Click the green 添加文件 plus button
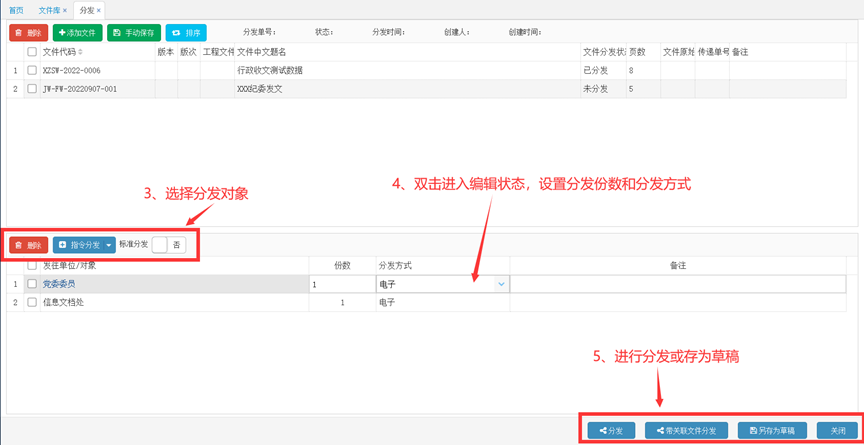Screen dimensions: 864x445 [78, 32]
